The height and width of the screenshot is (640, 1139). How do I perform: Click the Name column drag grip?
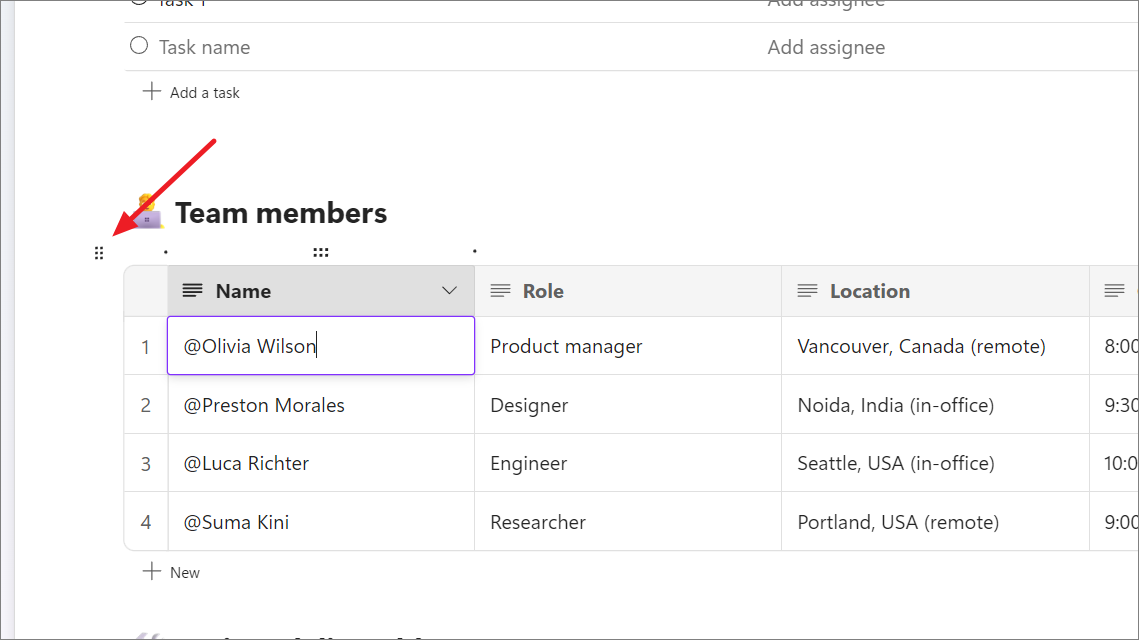[x=320, y=252]
